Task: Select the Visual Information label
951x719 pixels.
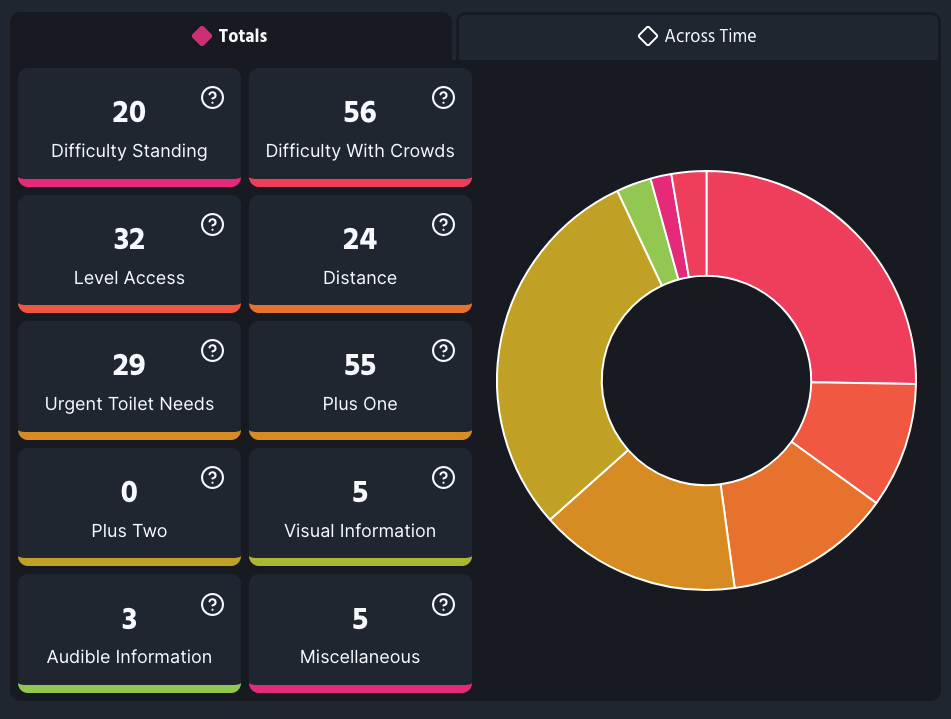Action: coord(360,531)
